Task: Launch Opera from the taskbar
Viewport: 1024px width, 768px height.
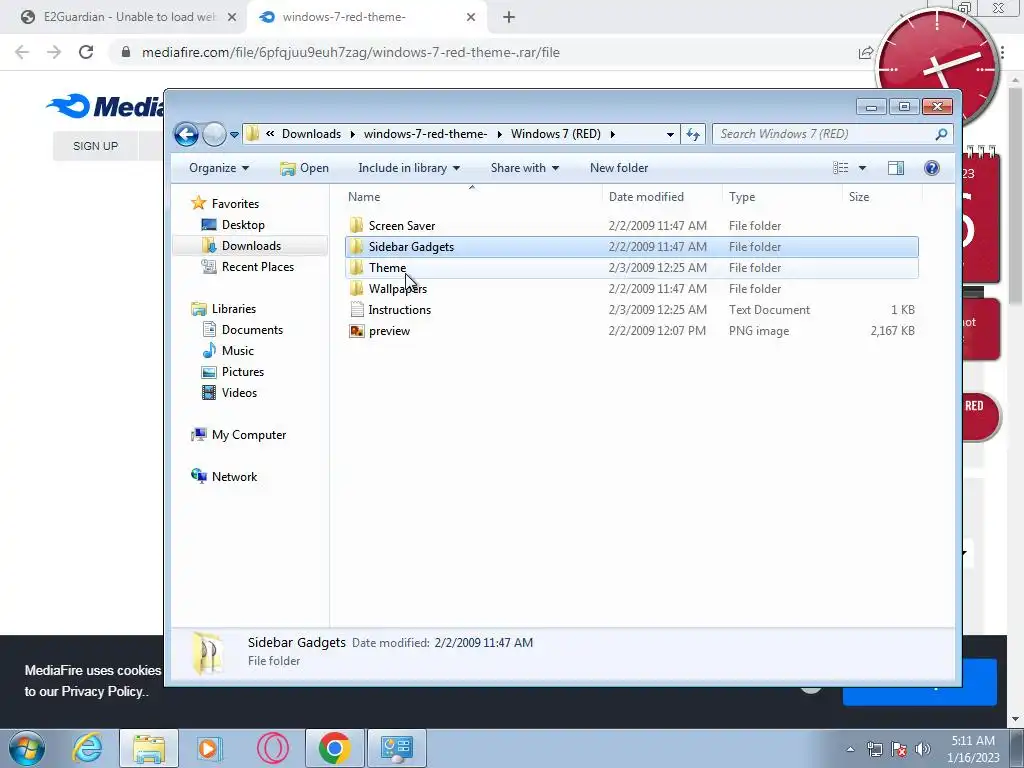Action: (x=272, y=748)
